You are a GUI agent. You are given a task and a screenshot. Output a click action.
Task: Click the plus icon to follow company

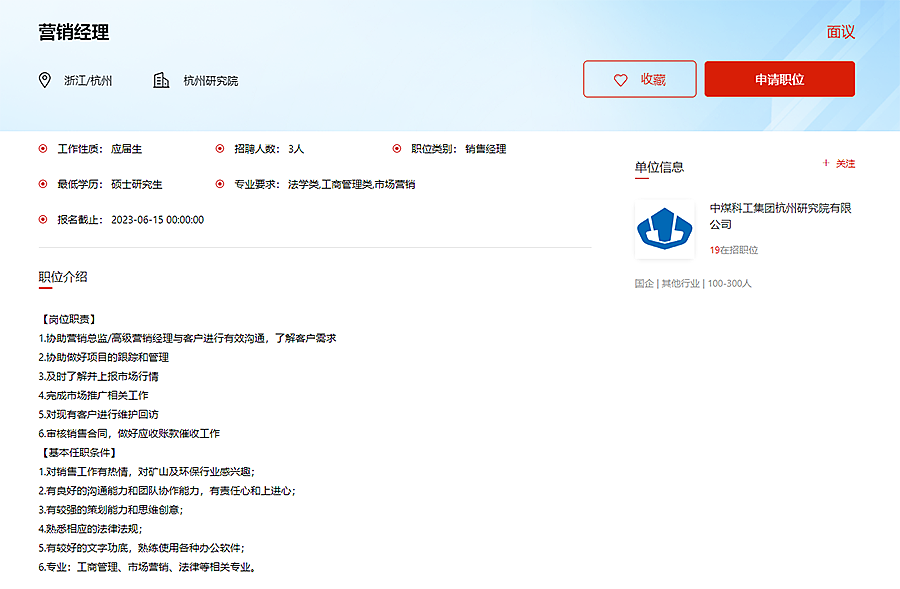(825, 163)
